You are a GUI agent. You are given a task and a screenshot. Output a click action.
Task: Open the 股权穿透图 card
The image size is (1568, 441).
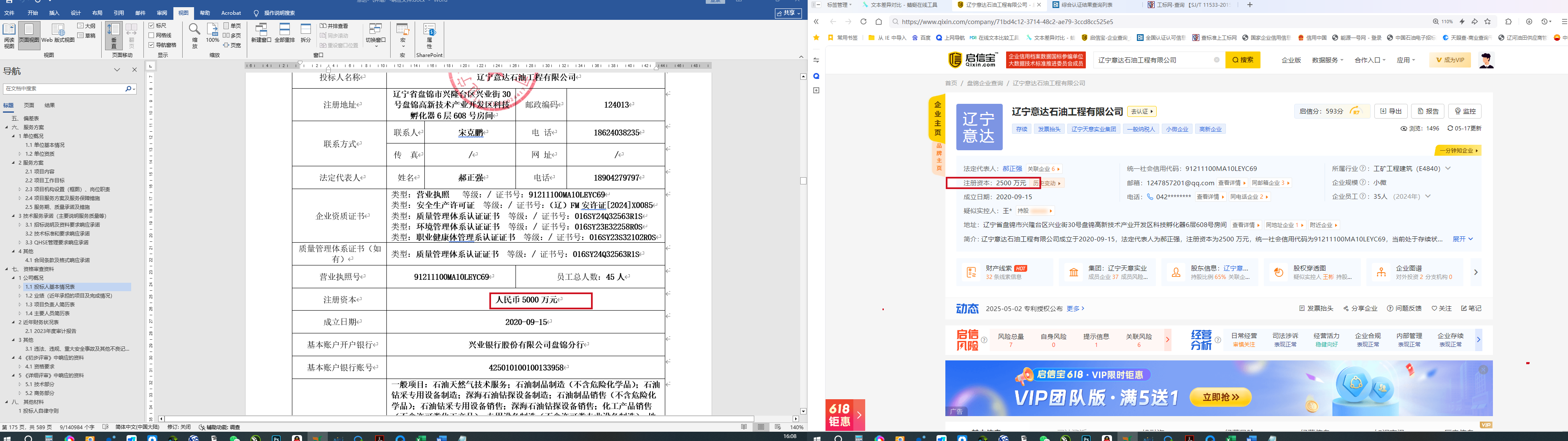coord(1312,272)
